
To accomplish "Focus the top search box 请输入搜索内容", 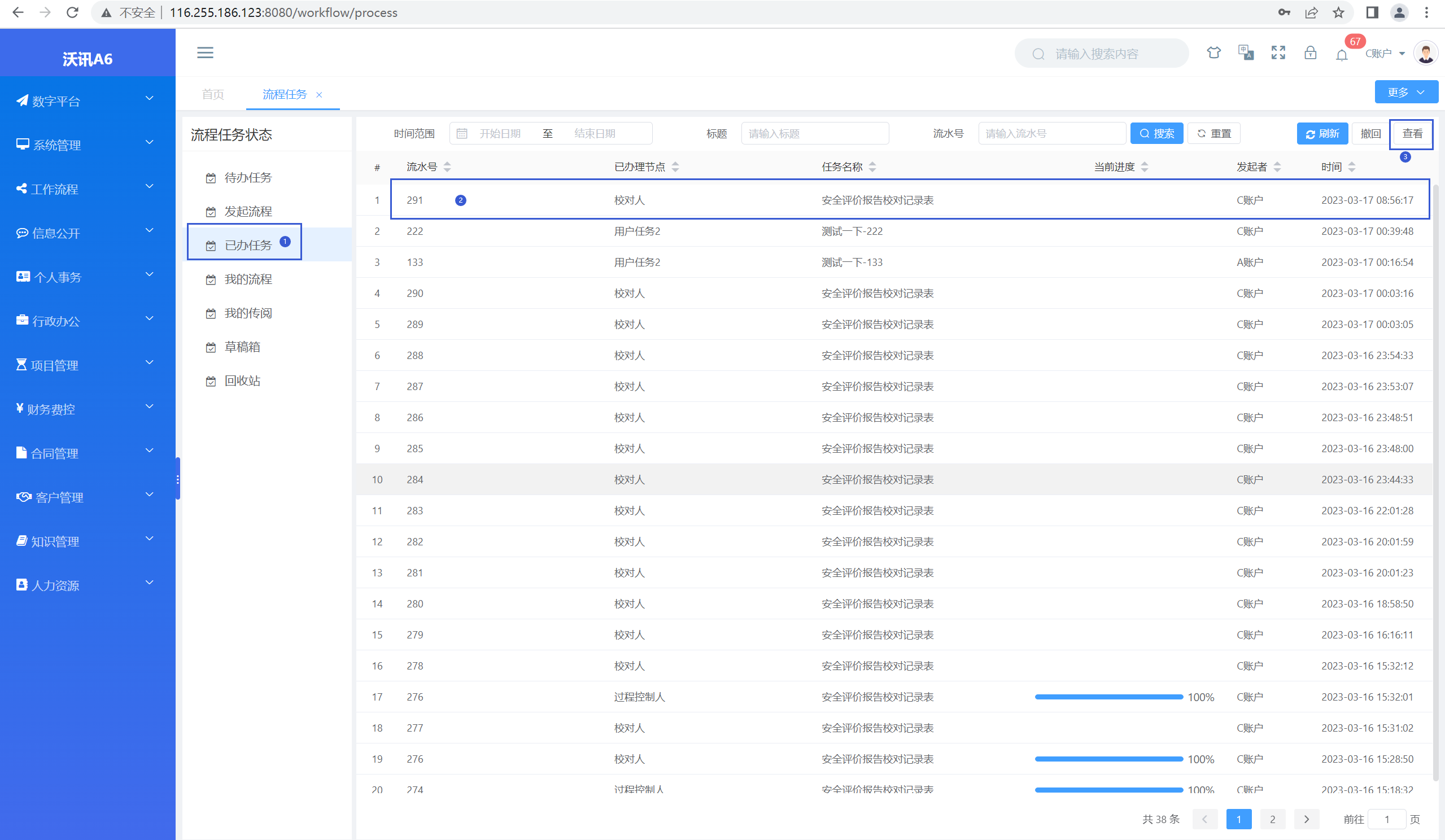I will point(1102,53).
